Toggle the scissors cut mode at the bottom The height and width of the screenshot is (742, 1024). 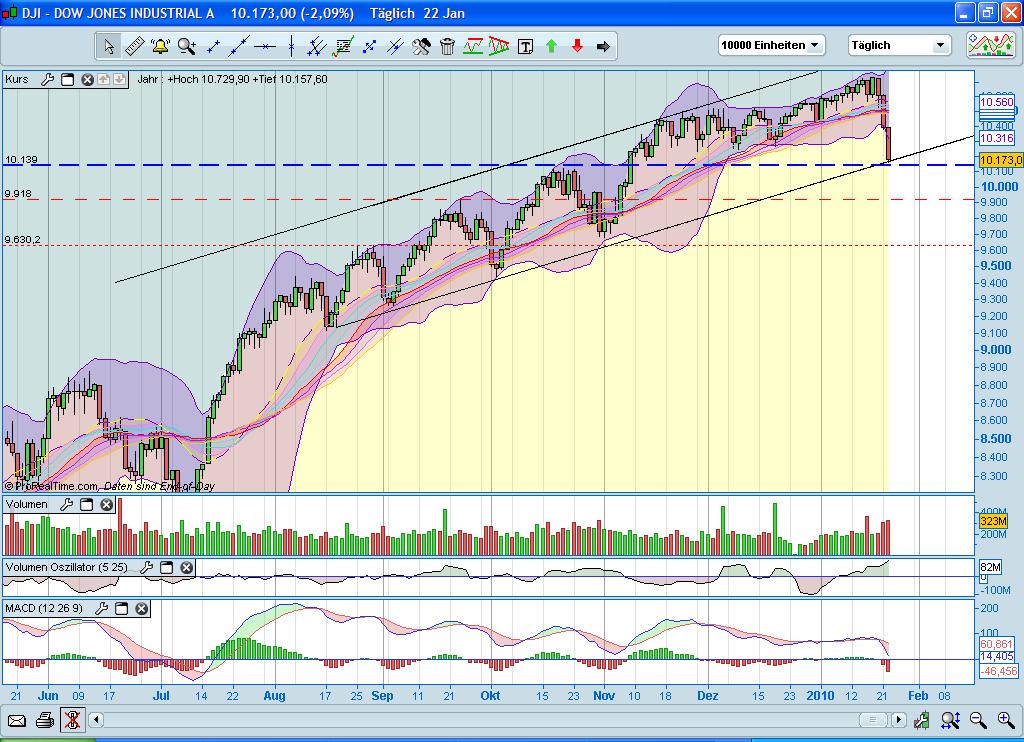(x=72, y=720)
